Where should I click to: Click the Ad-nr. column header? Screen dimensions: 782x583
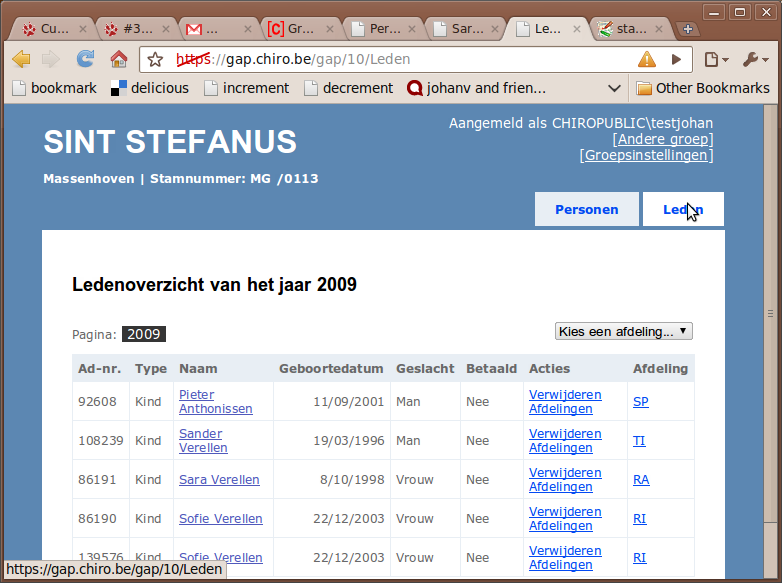(99, 369)
